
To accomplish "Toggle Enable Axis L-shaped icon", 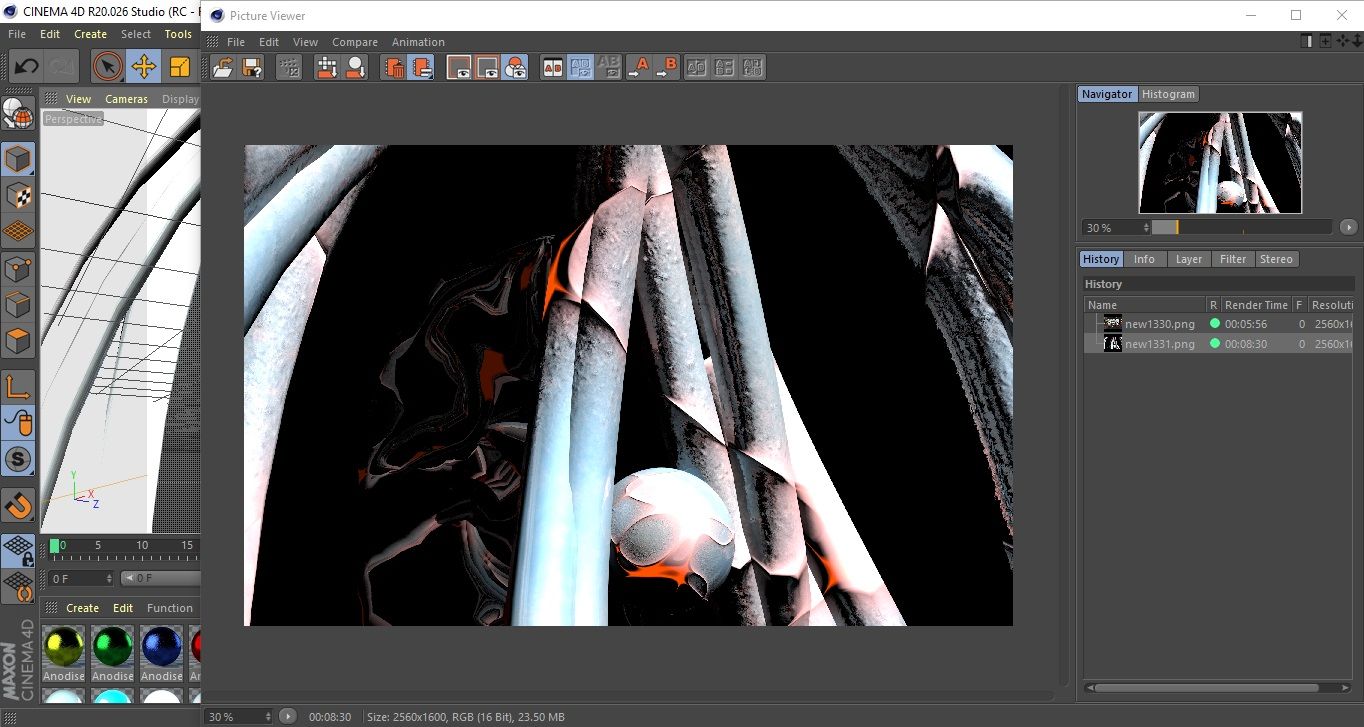I will pyautogui.click(x=18, y=387).
